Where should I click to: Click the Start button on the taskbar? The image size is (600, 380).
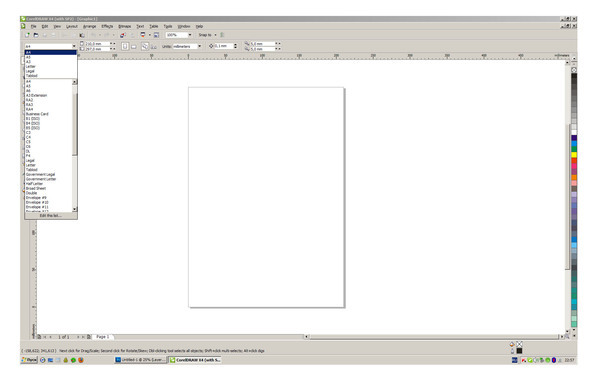pyautogui.click(x=29, y=360)
